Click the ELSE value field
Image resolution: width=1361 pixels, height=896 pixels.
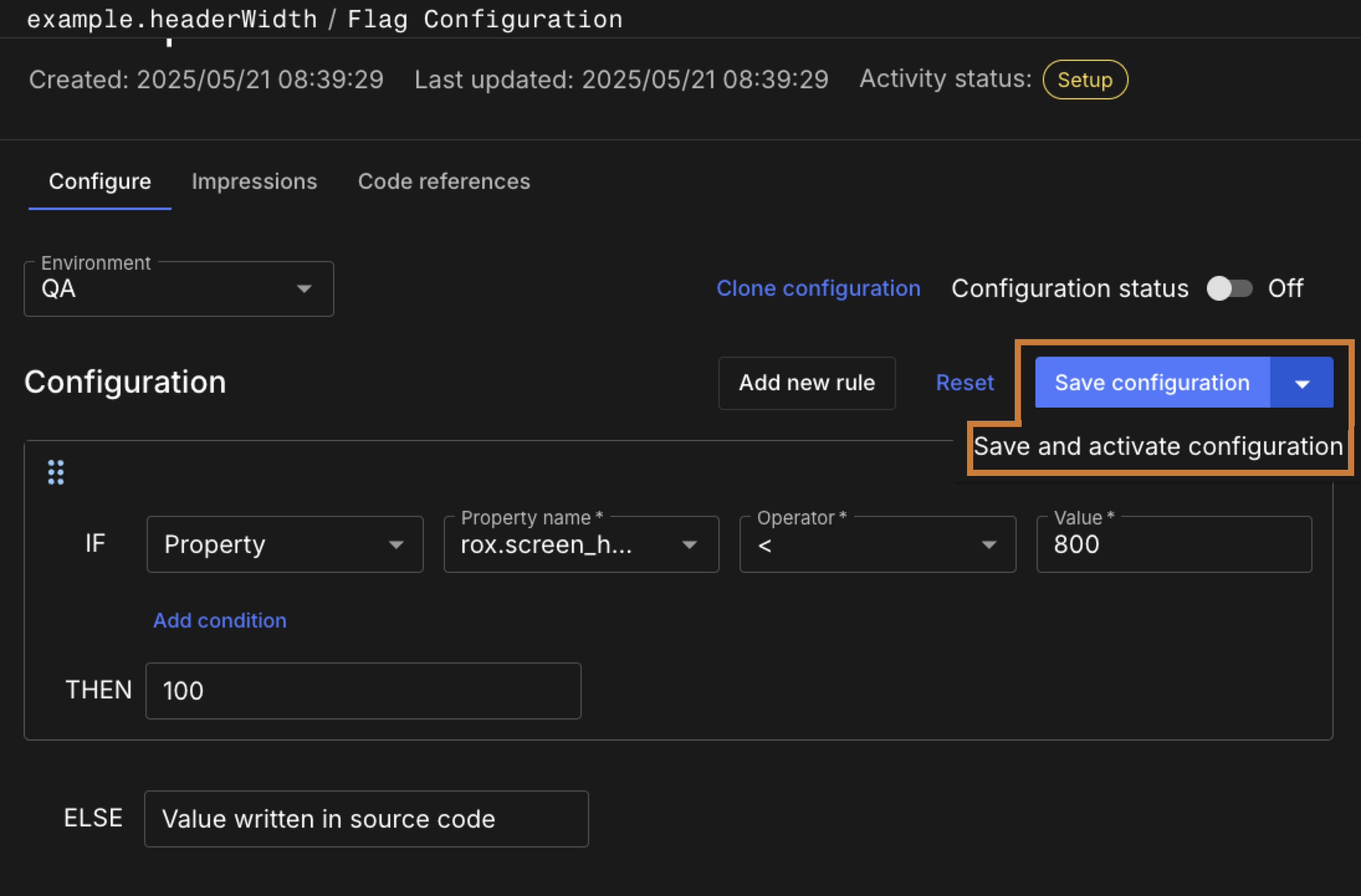366,819
